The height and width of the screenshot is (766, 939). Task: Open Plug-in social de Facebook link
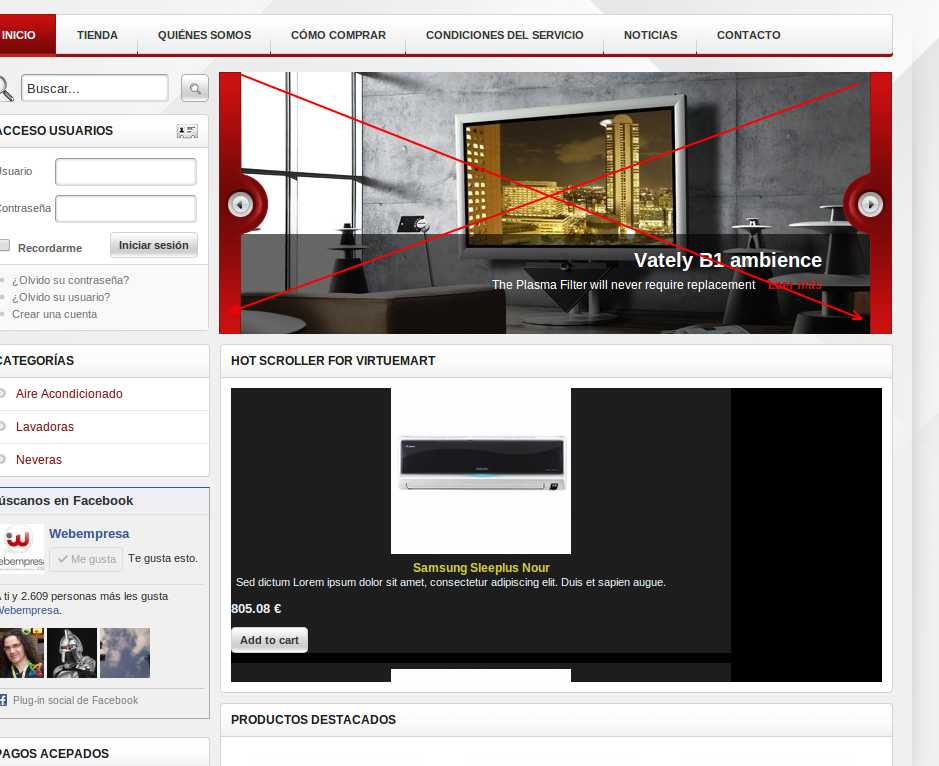[x=75, y=700]
